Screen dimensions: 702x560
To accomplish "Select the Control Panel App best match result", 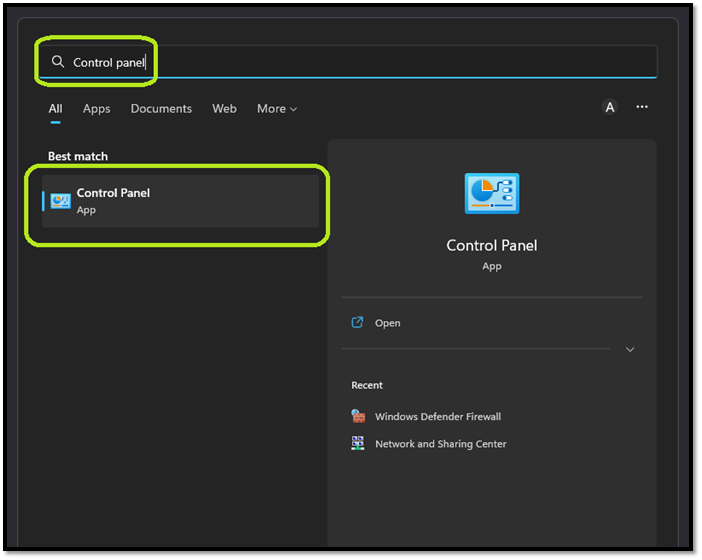I will tap(180, 201).
